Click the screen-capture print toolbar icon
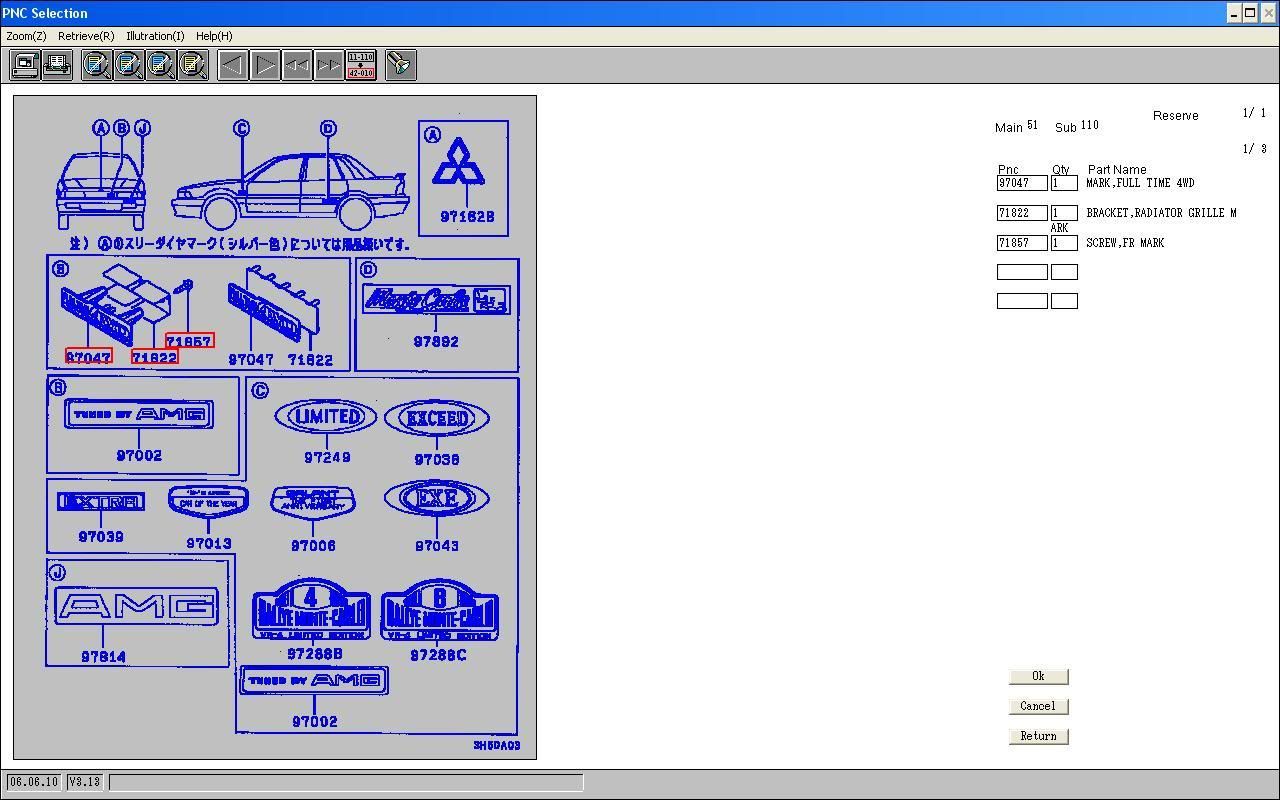1280x800 pixels. click(25, 65)
